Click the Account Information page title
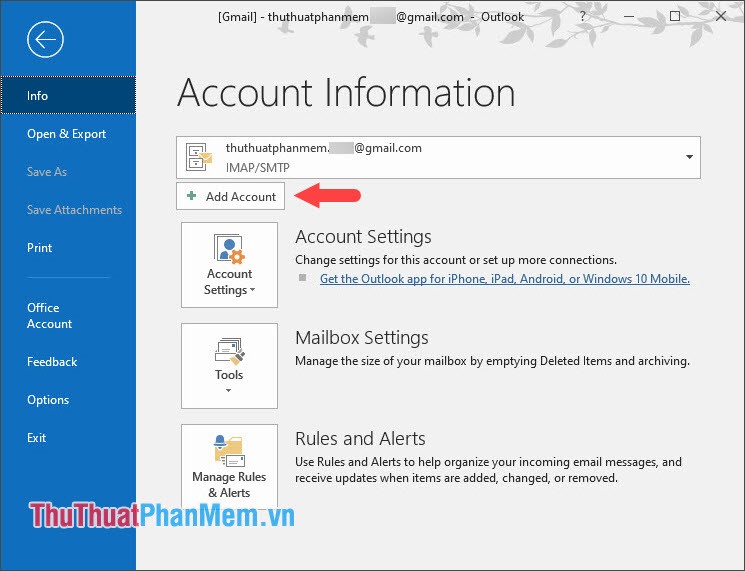 tap(346, 93)
